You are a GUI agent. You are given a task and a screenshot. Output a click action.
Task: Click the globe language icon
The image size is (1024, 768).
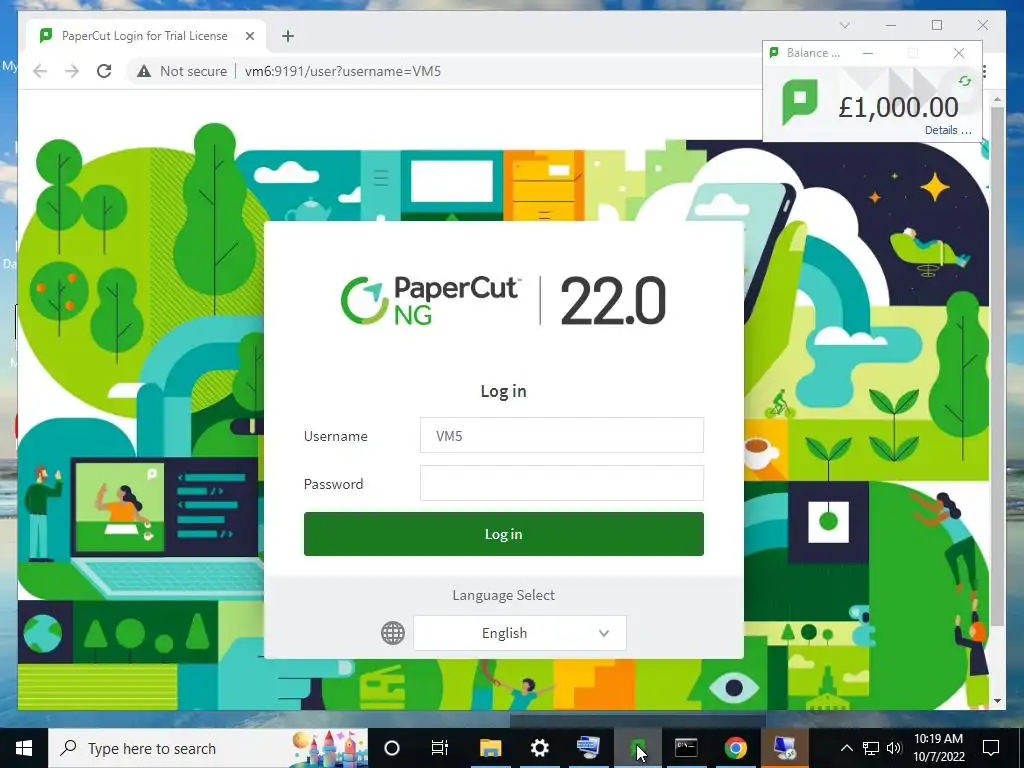pyautogui.click(x=392, y=633)
